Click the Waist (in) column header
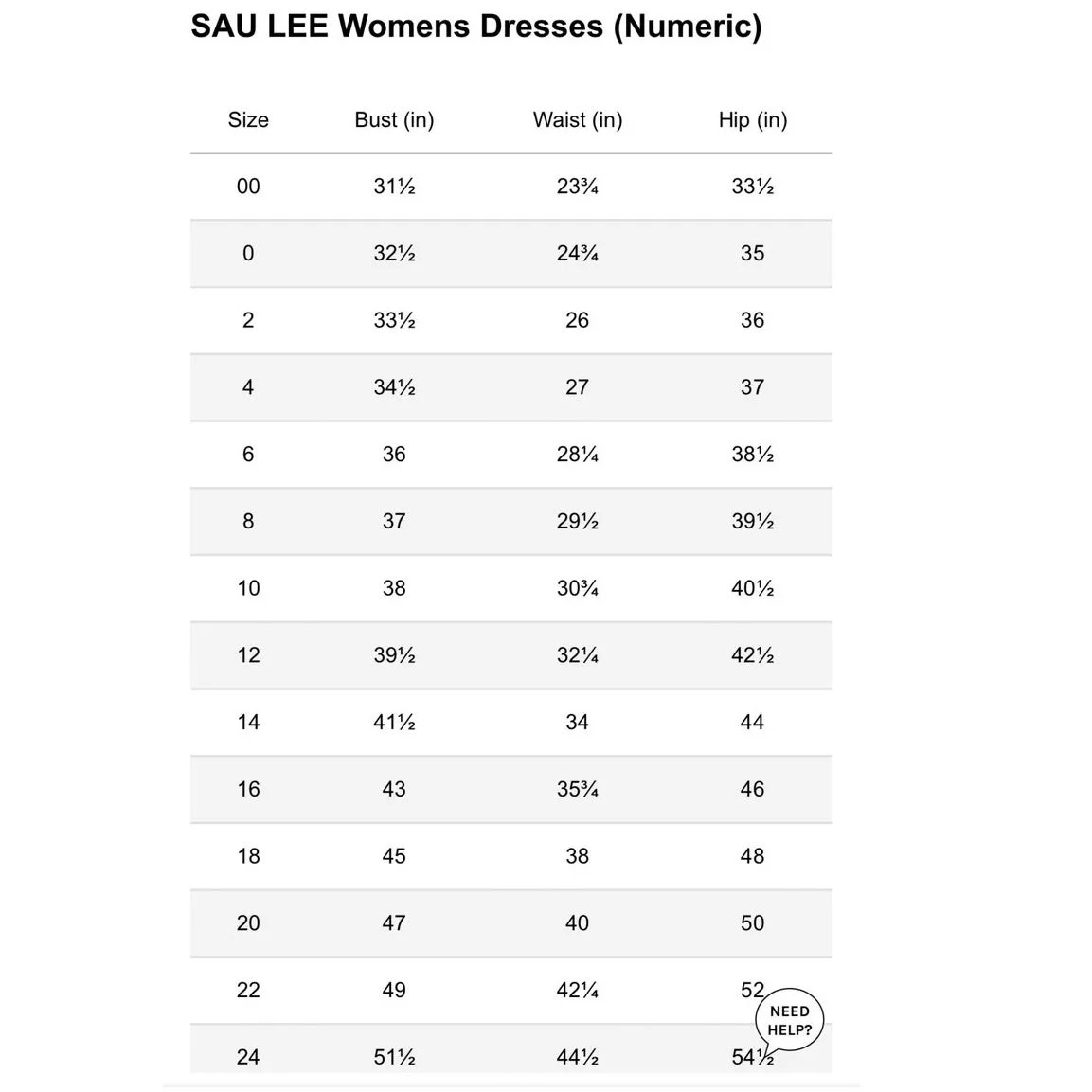1092x1092 pixels. click(x=577, y=120)
